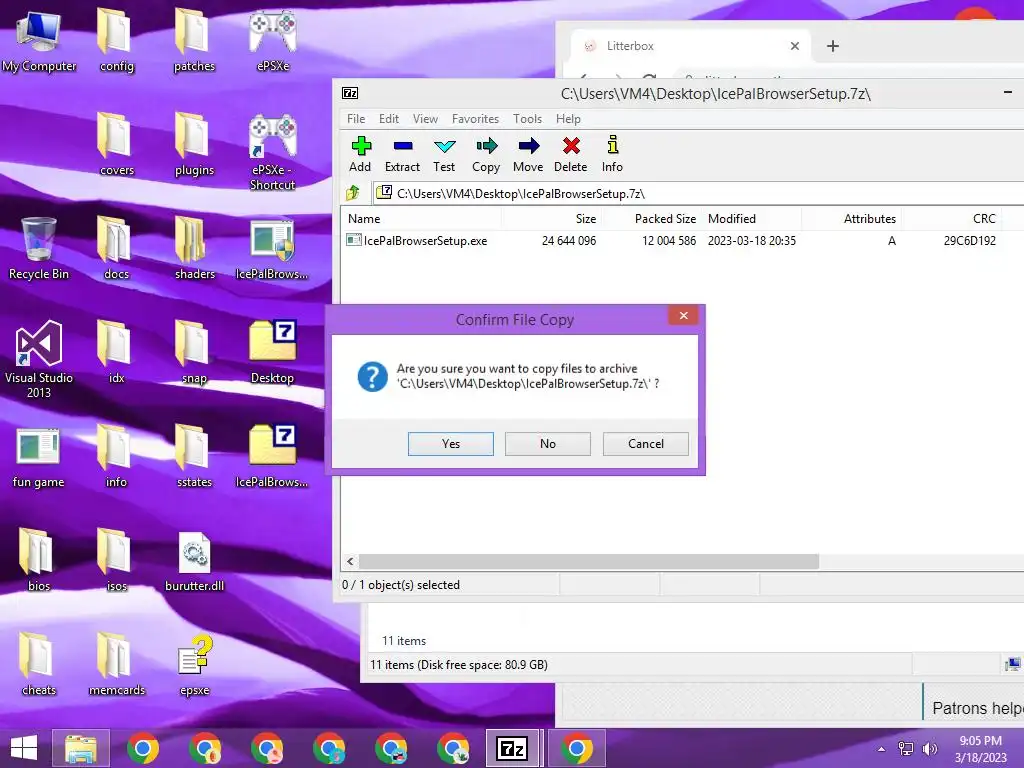Confirm file copy with Yes

(451, 443)
